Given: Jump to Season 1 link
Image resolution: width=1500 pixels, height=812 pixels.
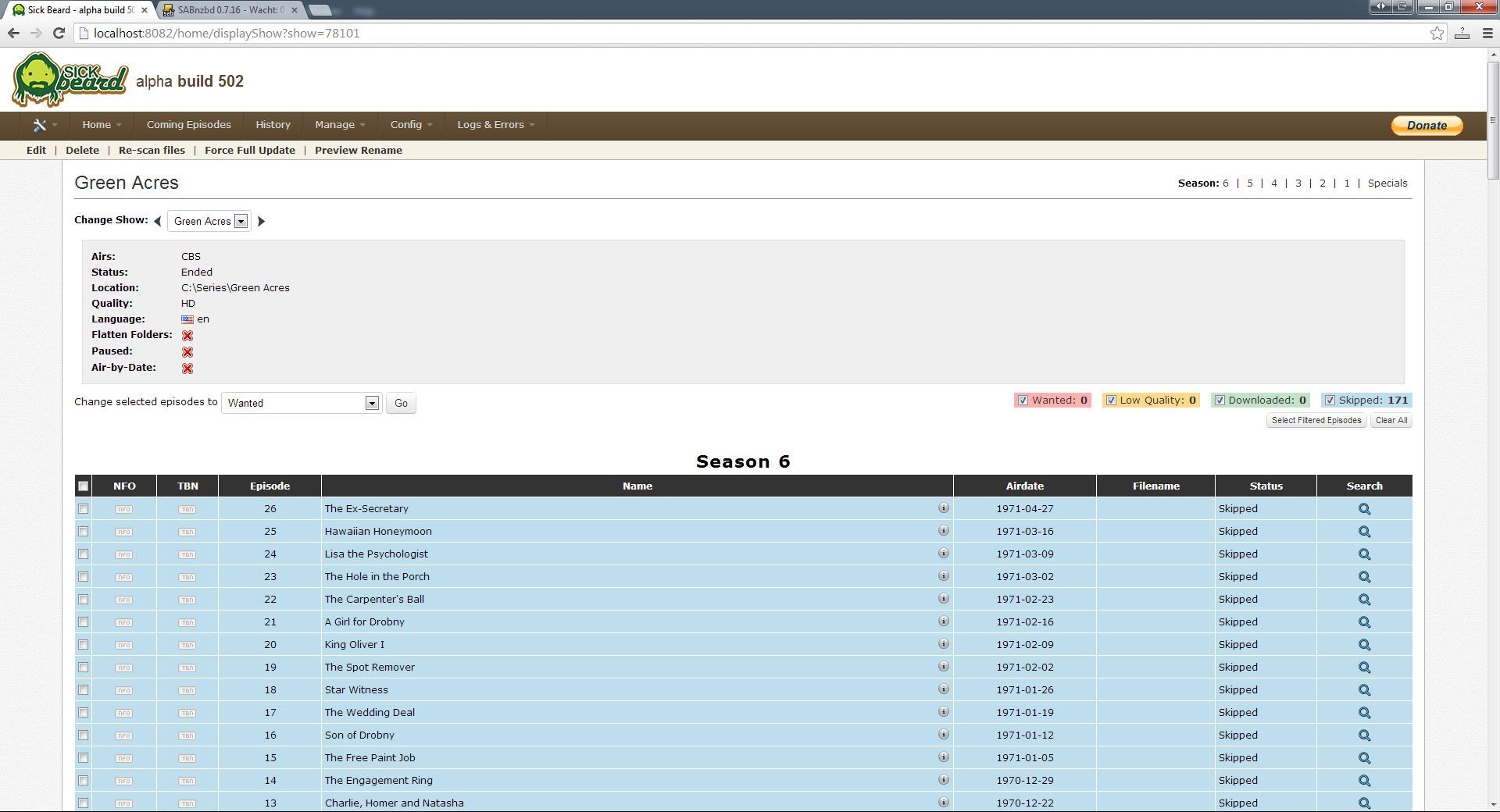Looking at the screenshot, I should click(x=1347, y=183).
